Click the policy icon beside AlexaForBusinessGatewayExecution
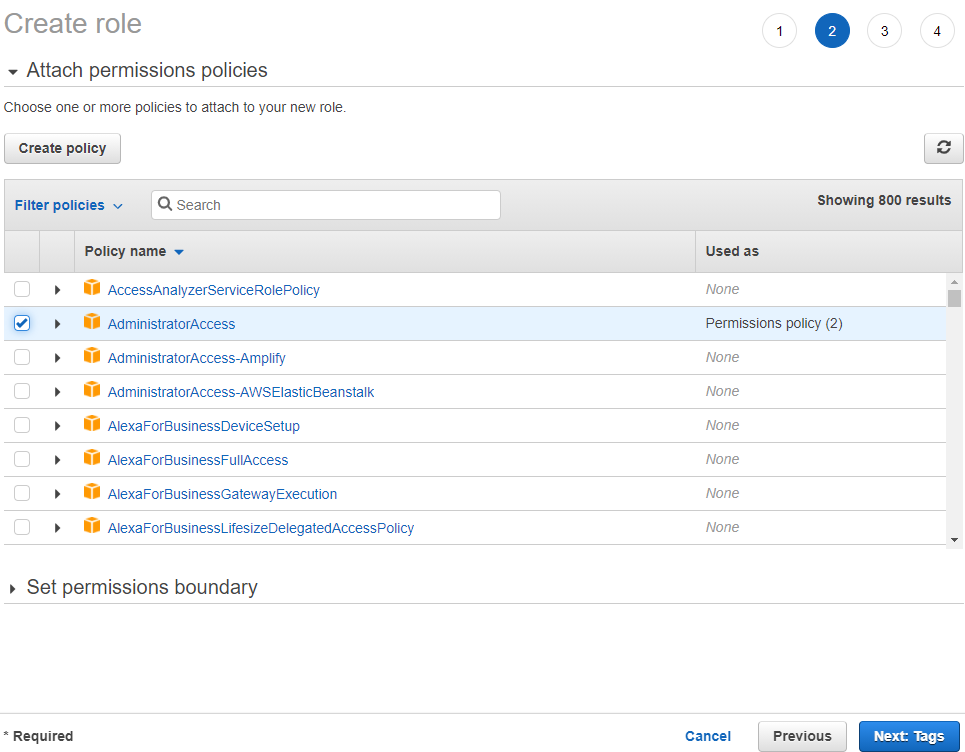 point(92,492)
